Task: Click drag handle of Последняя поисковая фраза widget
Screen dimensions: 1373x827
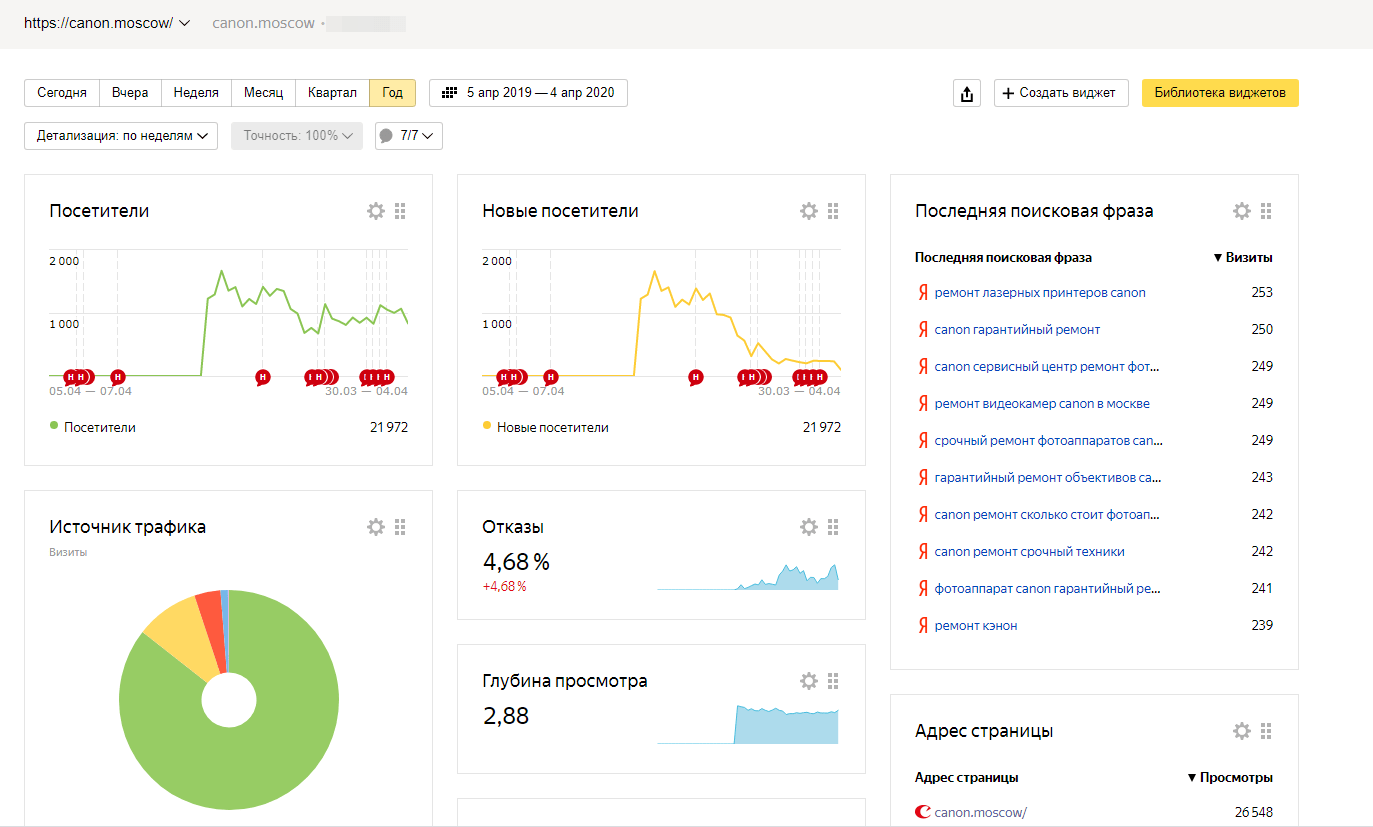Action: click(x=1266, y=211)
